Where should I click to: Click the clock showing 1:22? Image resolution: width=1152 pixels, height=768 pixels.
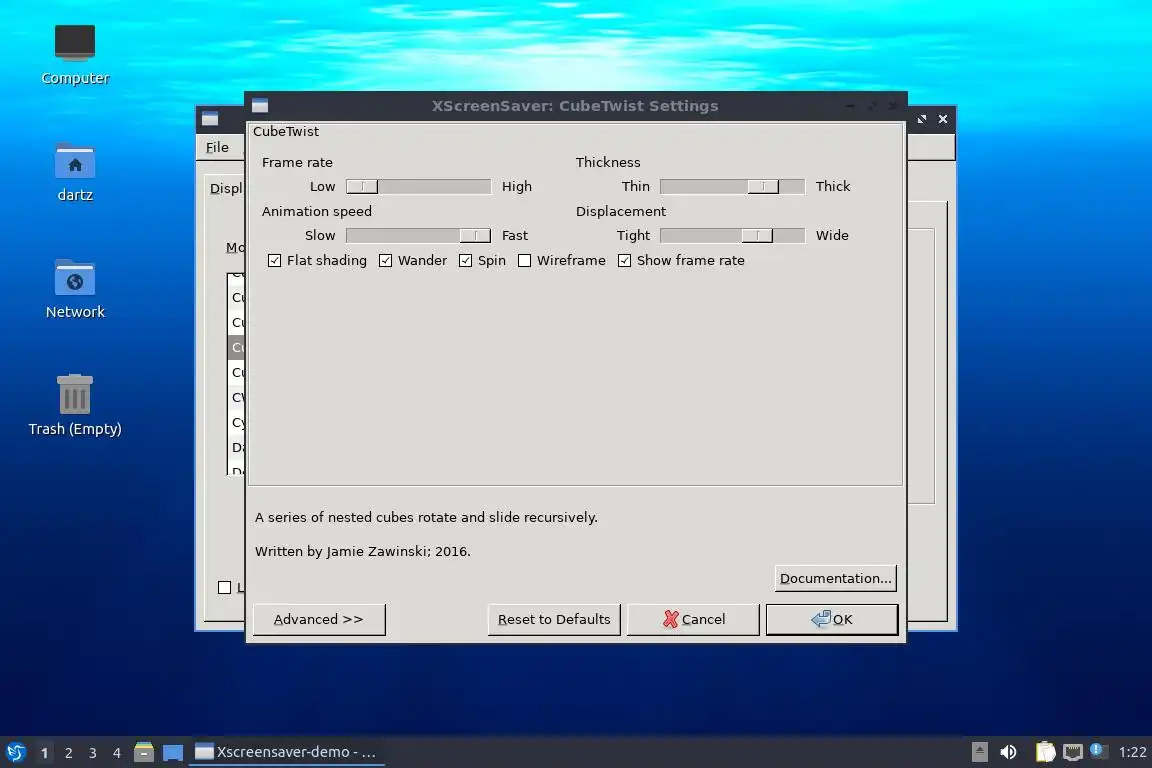tap(1132, 752)
